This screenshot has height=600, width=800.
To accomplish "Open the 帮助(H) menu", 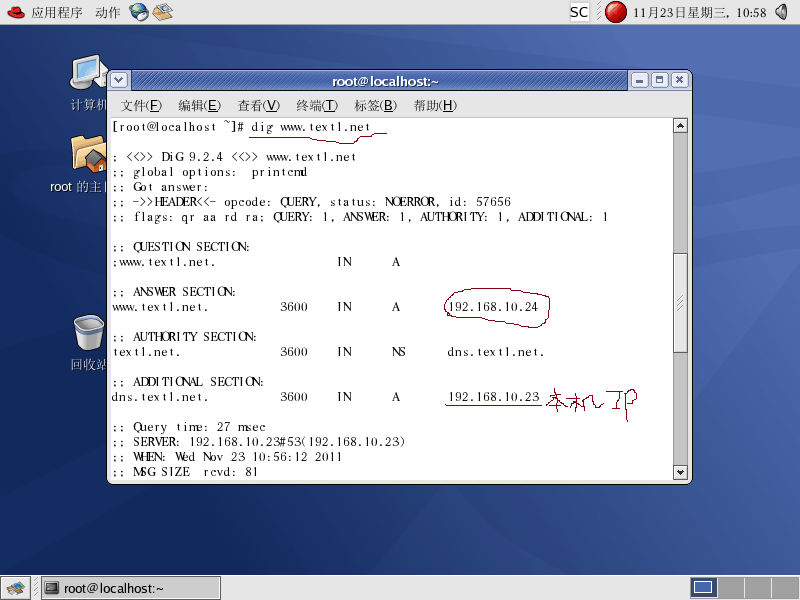I will 434,105.
